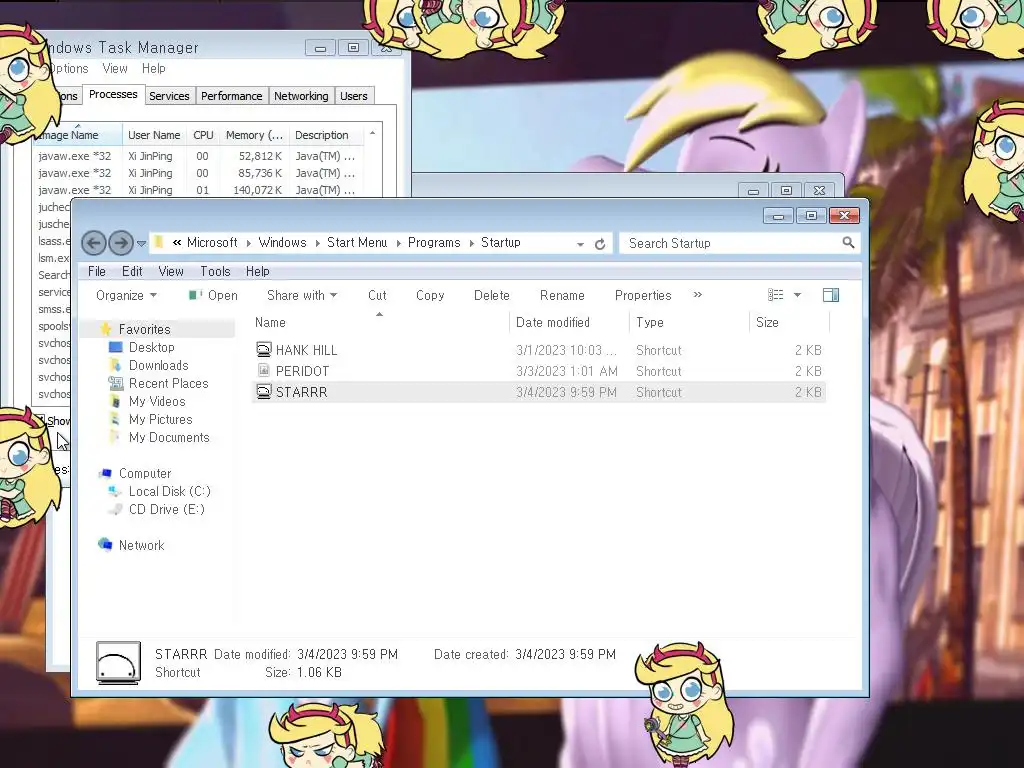Open Downloads in Favorites

tap(158, 366)
